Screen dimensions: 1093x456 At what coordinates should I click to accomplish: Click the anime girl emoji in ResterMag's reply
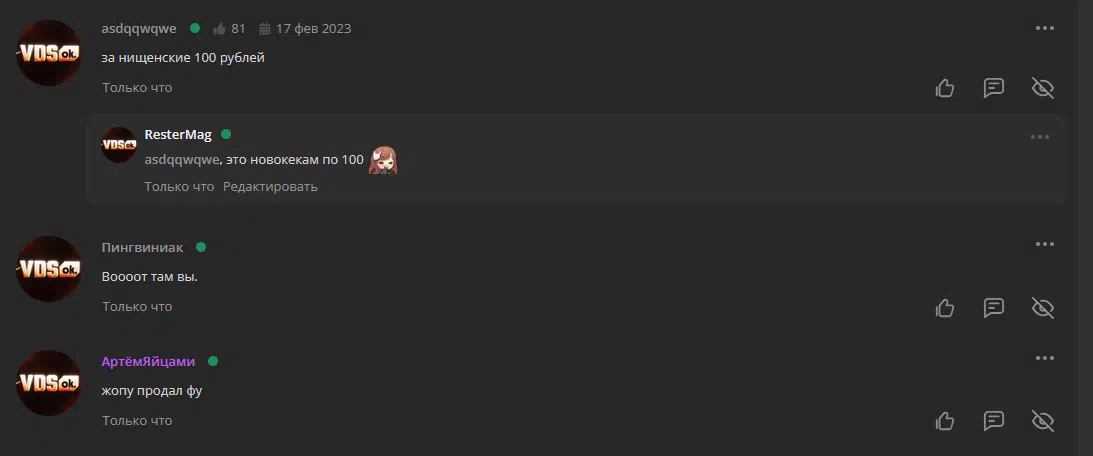click(383, 160)
